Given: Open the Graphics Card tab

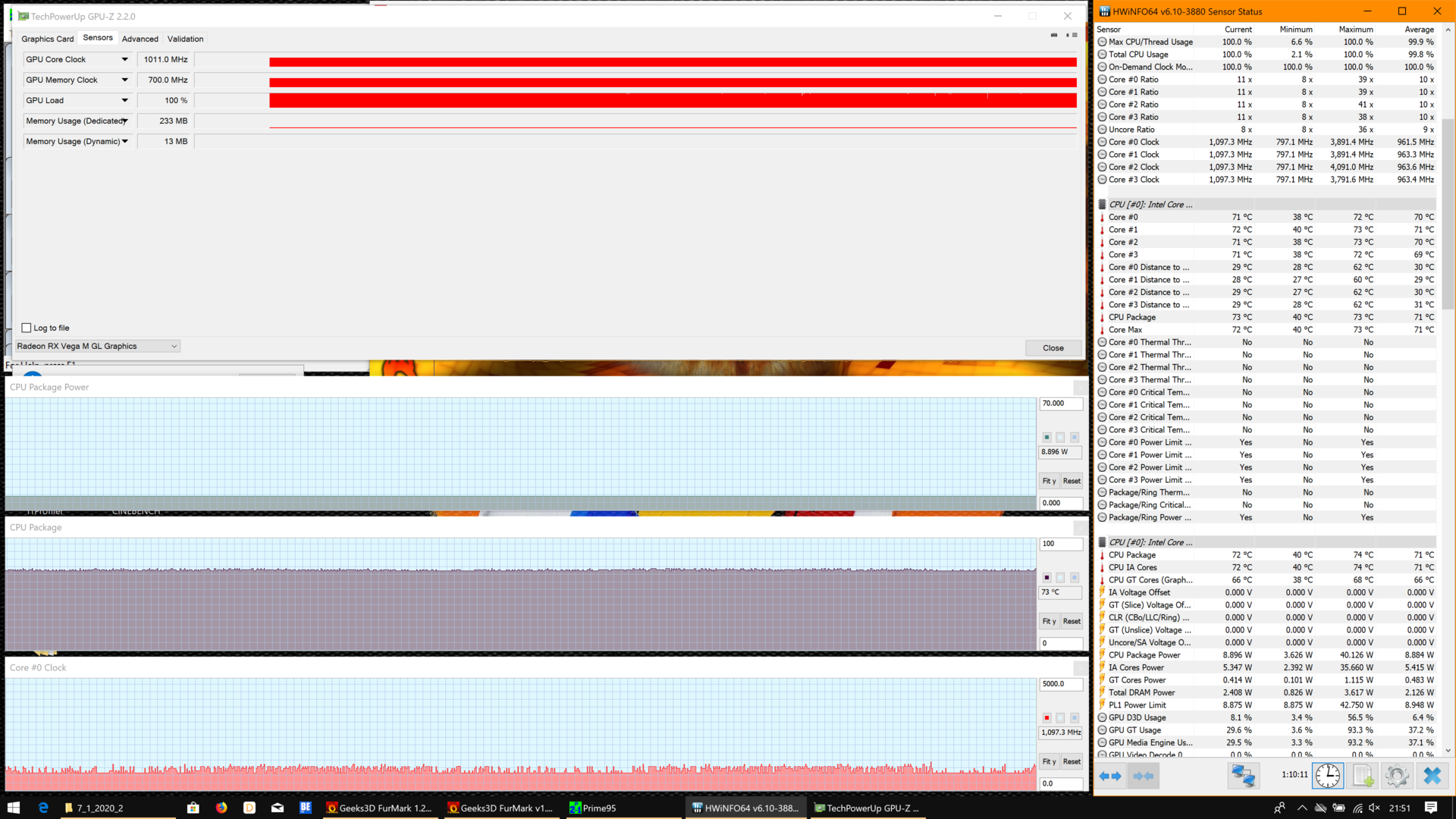Looking at the screenshot, I should [x=47, y=39].
